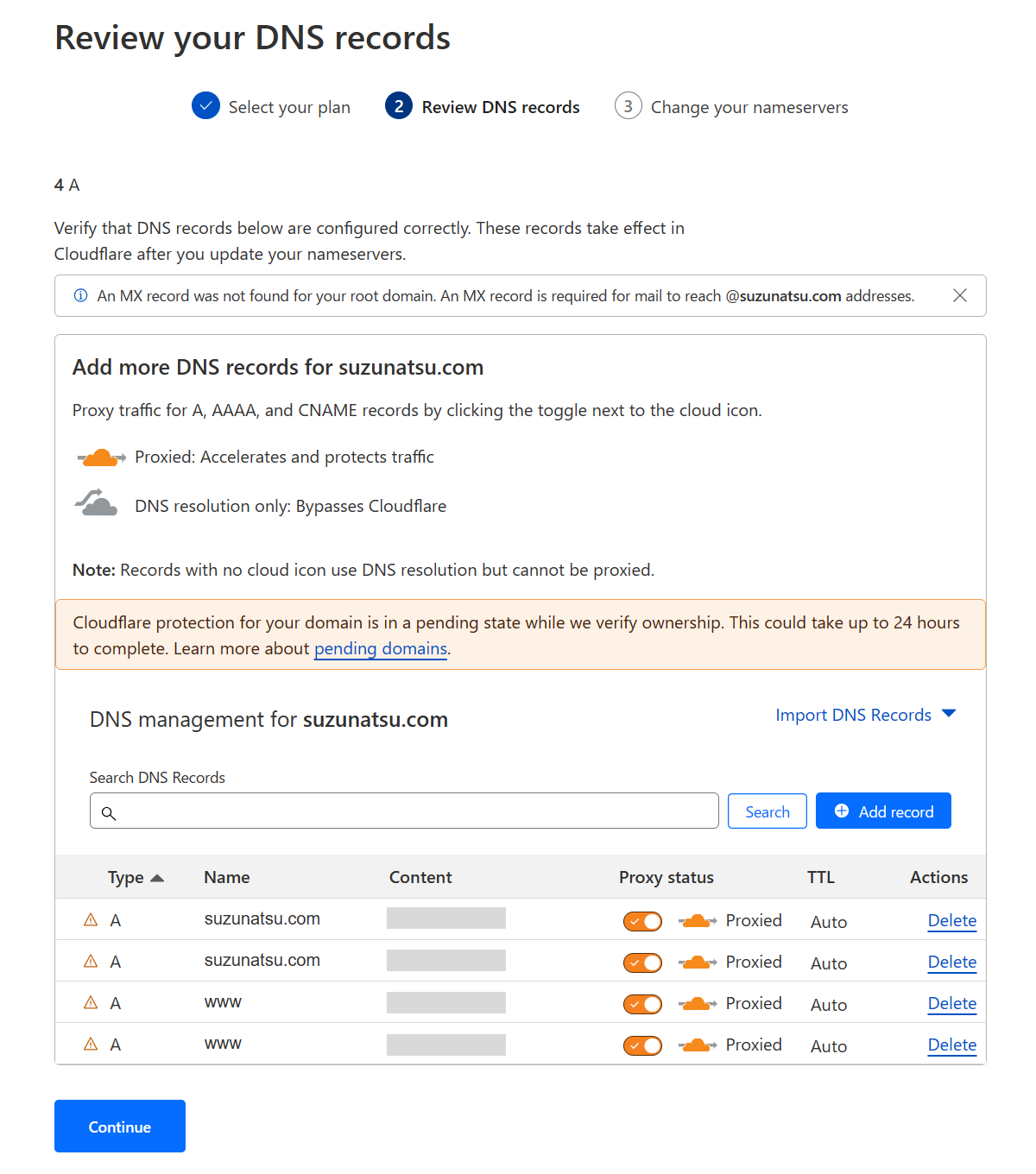The height and width of the screenshot is (1174, 1036).
Task: Click name cell of second suzunatsu.com row
Action: pyautogui.click(x=262, y=961)
